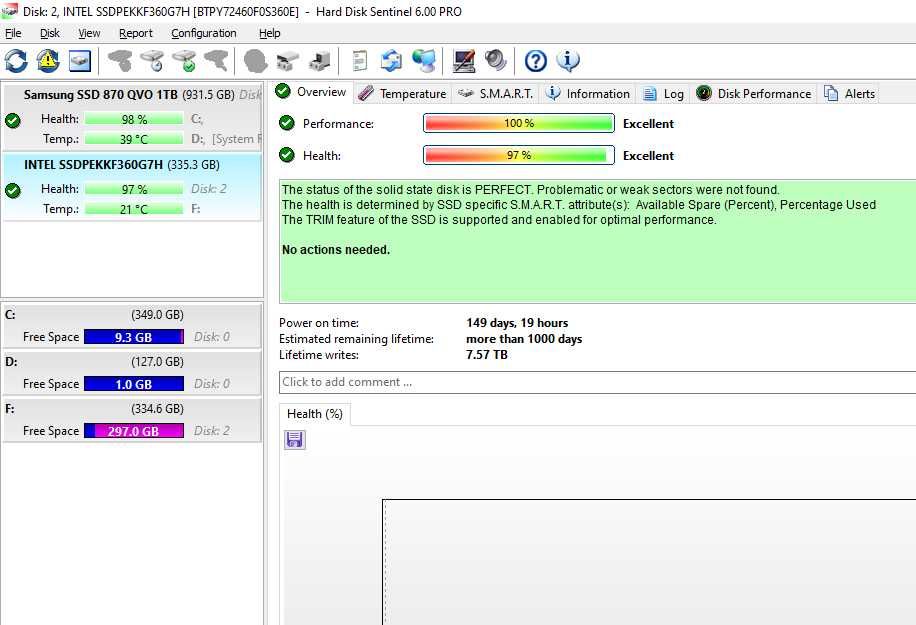Viewport: 916px width, 625px height.
Task: Click the green status check for Samsung SSD
Action: 12,120
